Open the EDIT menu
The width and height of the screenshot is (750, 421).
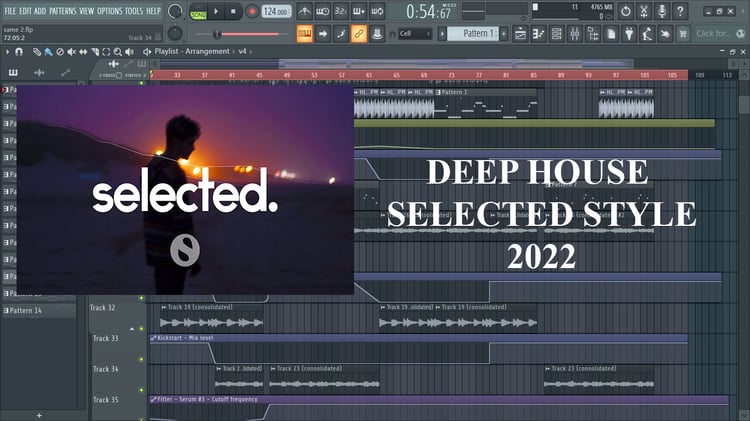[25, 11]
